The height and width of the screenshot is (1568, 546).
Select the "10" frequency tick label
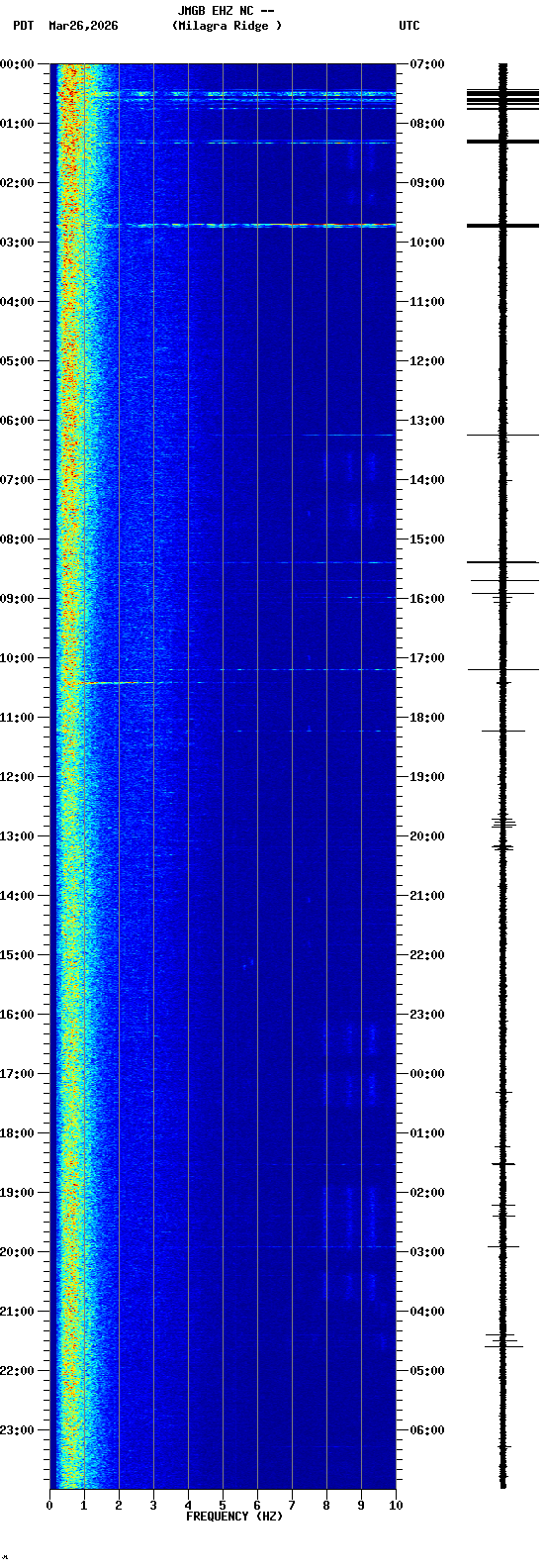pos(396,1506)
